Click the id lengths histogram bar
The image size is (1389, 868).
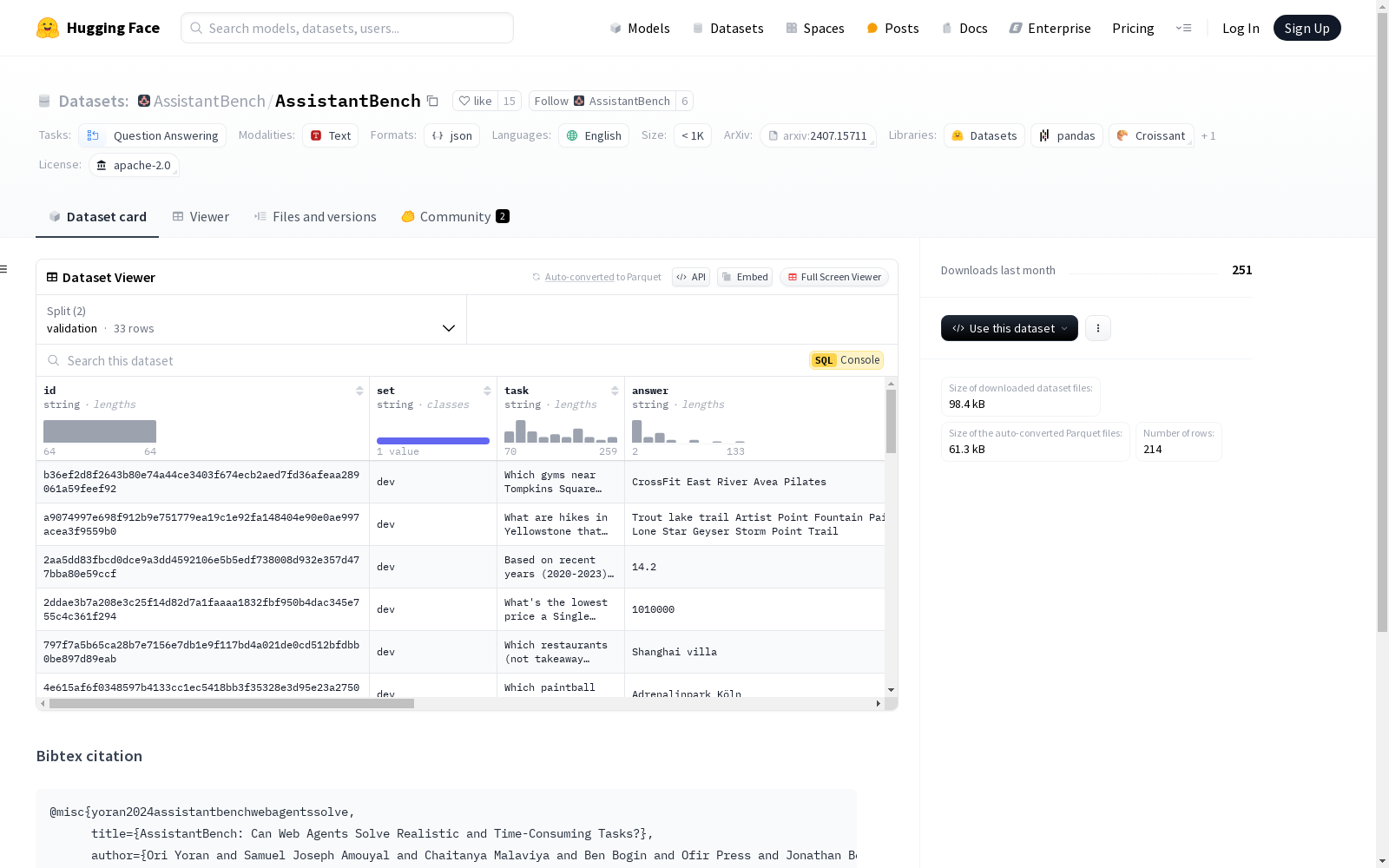pos(100,431)
